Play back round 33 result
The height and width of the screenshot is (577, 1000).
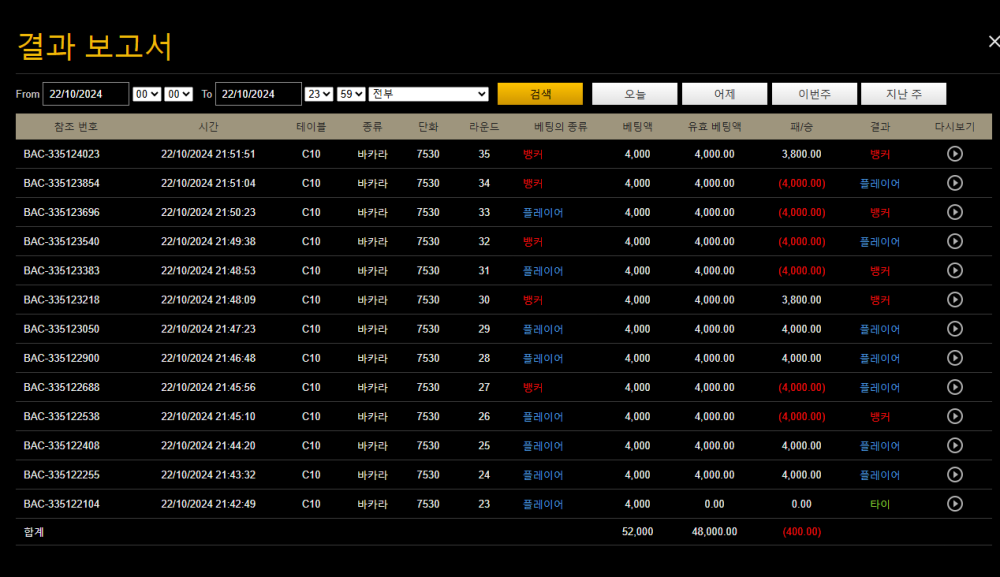954,212
